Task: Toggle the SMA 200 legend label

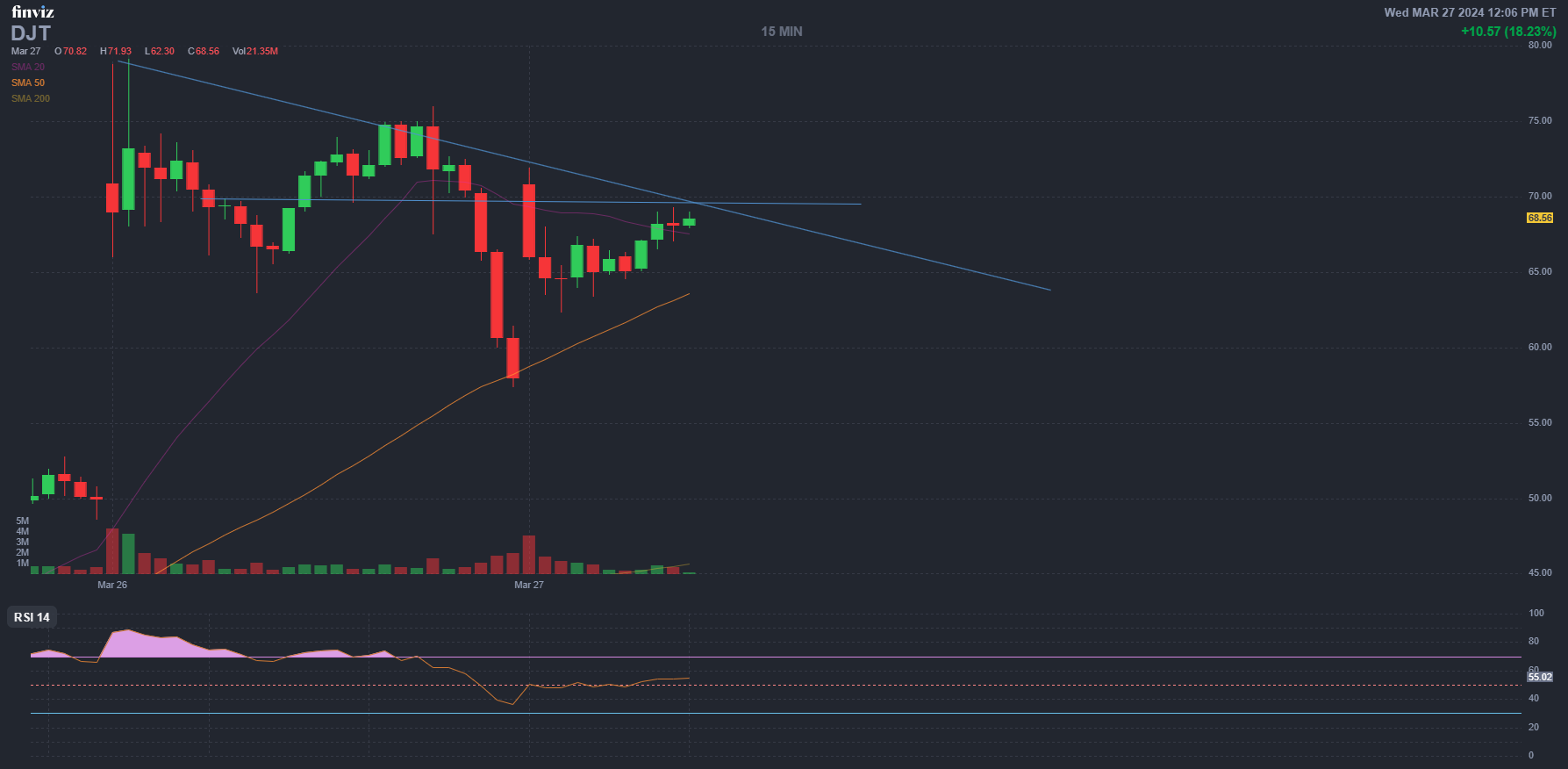Action: (x=30, y=98)
